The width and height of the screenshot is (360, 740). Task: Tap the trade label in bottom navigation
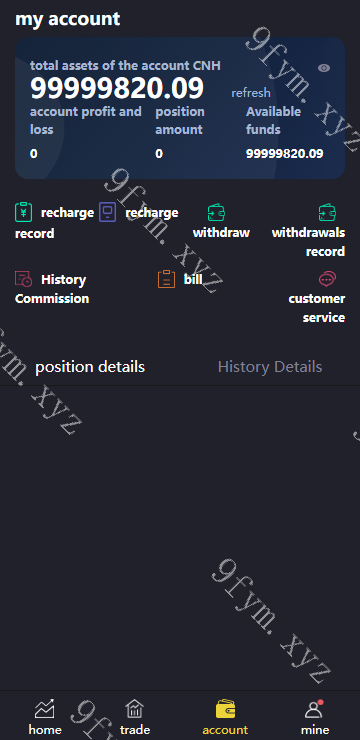[134, 730]
